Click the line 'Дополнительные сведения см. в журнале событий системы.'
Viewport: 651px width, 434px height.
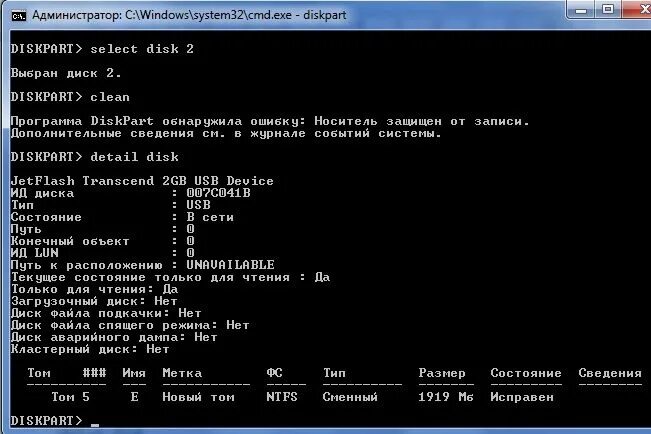coord(226,133)
